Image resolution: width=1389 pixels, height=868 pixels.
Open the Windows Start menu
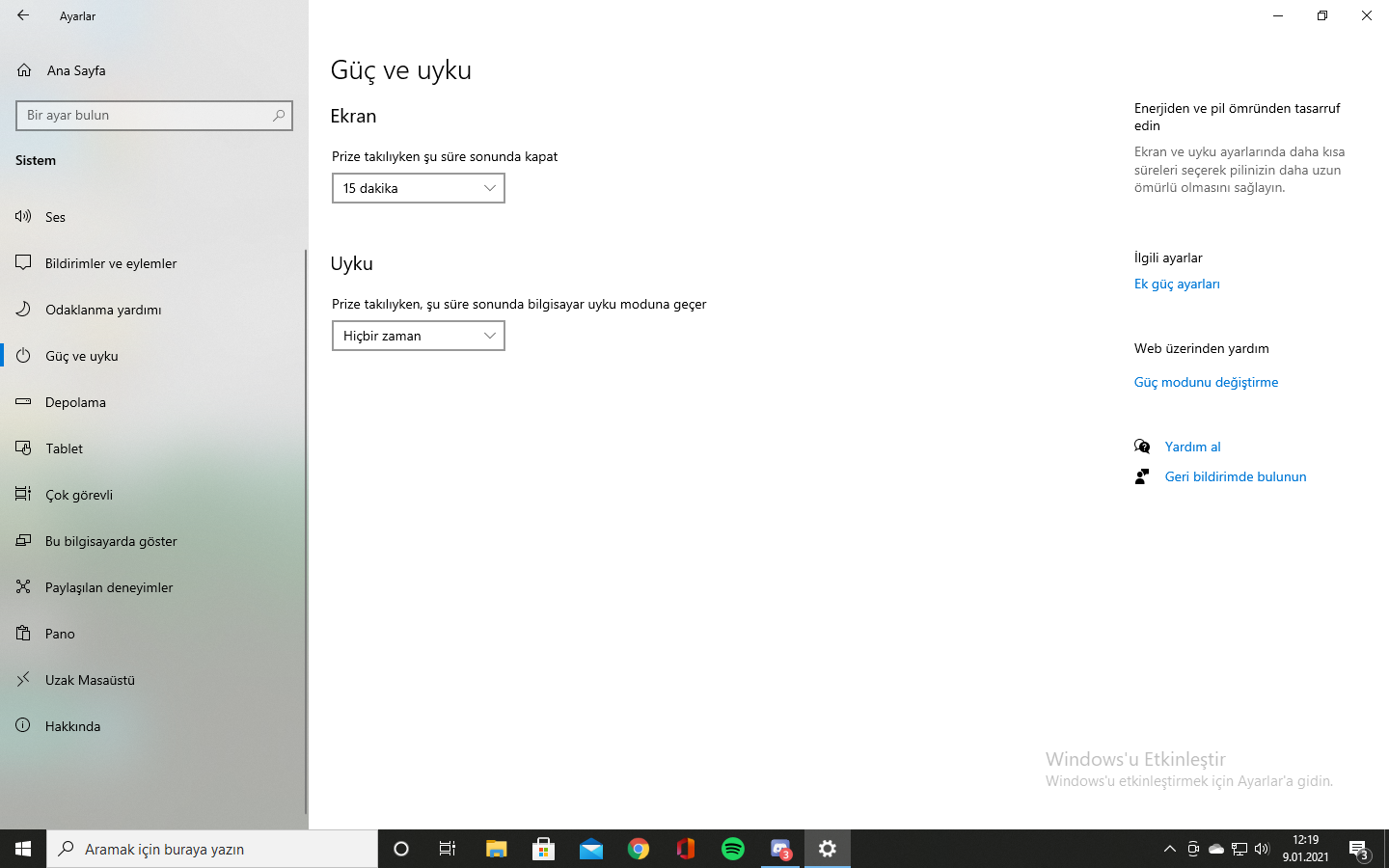click(x=23, y=849)
